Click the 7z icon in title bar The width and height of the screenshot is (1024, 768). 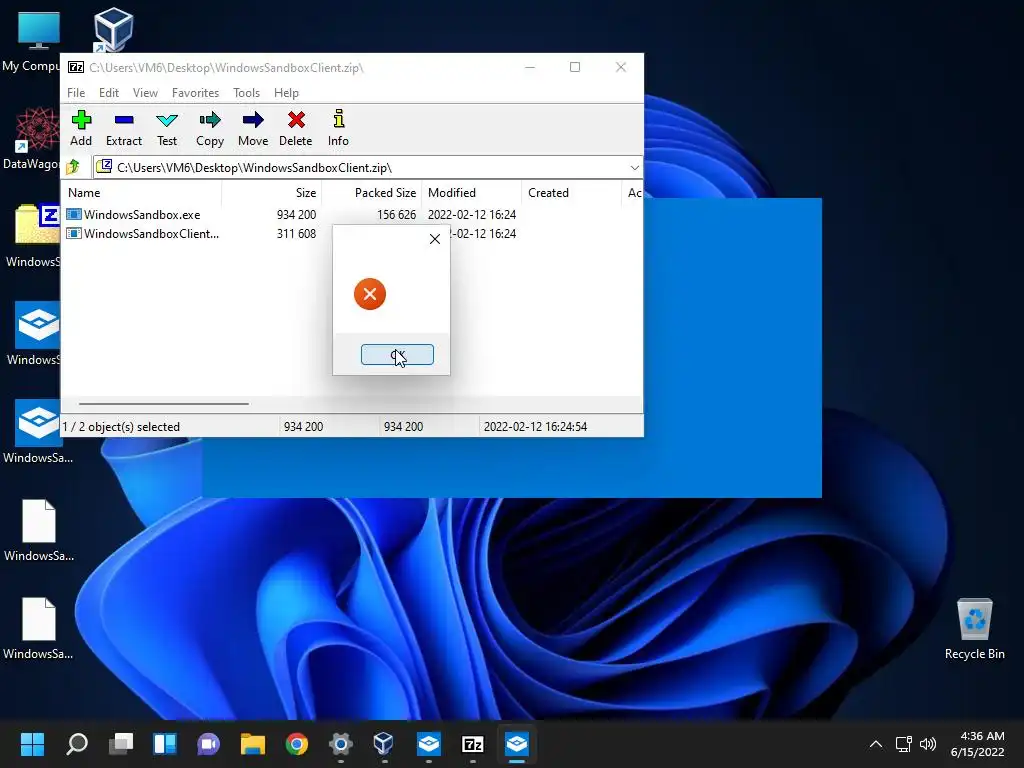tap(76, 67)
